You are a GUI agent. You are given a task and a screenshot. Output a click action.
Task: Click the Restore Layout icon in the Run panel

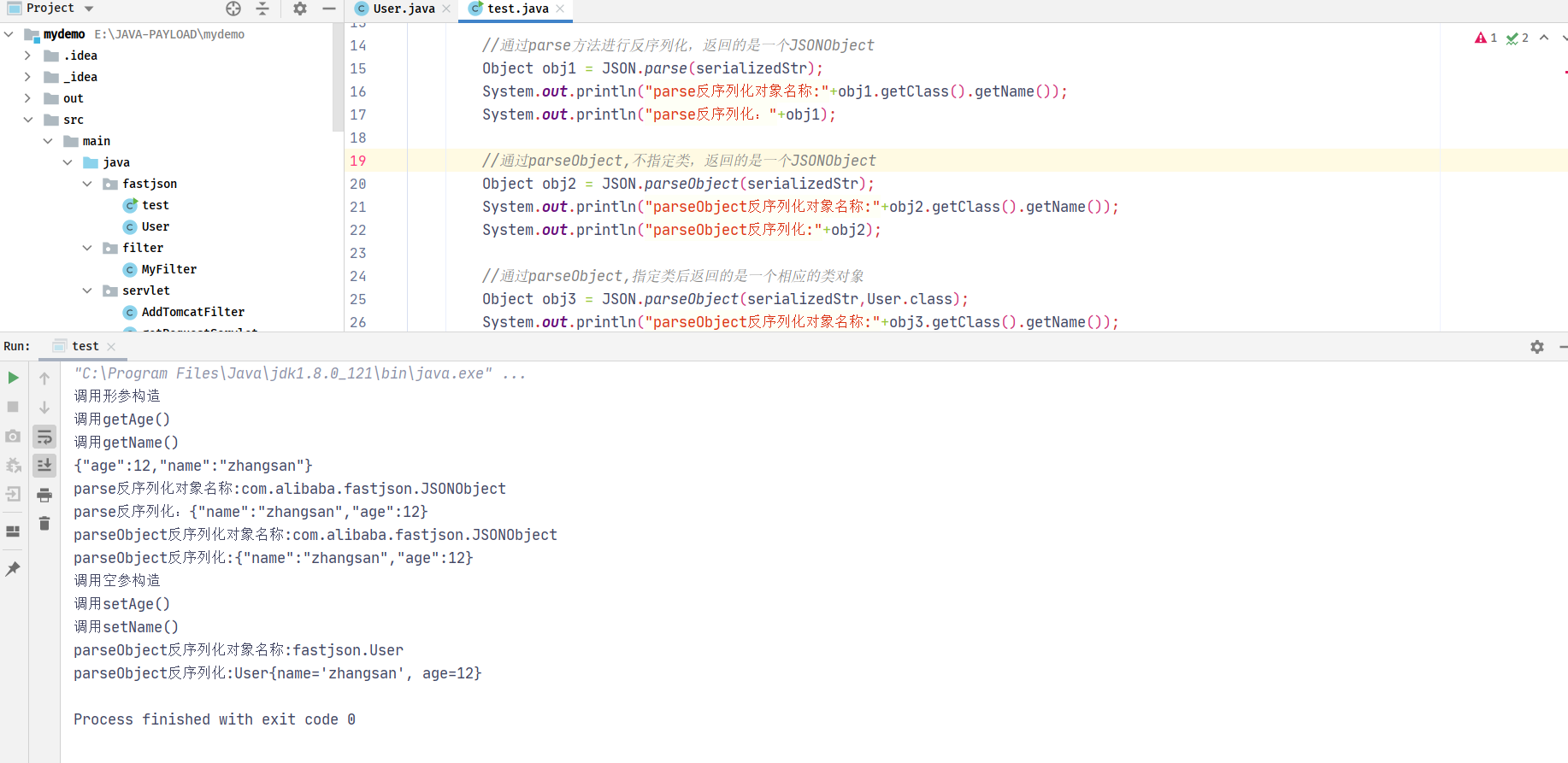(x=13, y=531)
